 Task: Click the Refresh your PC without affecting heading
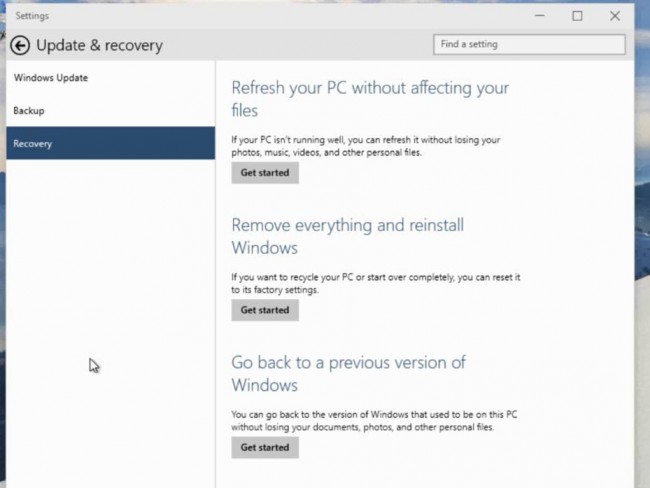point(370,99)
